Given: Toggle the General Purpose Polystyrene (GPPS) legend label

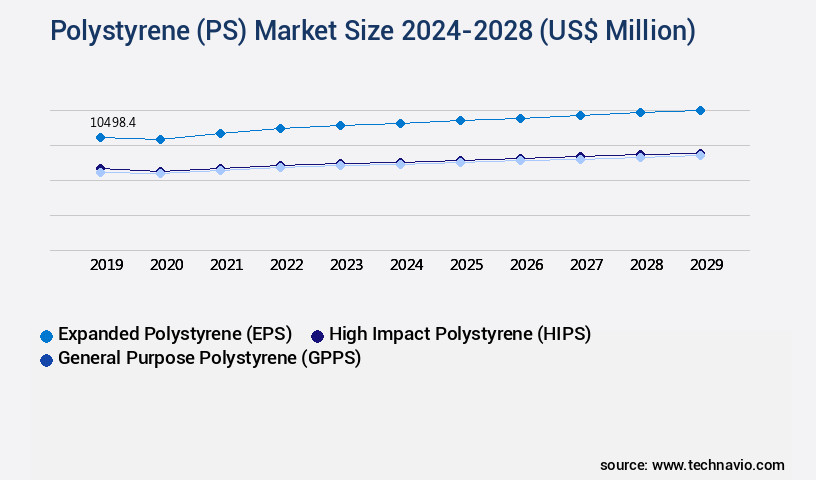Looking at the screenshot, I should (209, 358).
